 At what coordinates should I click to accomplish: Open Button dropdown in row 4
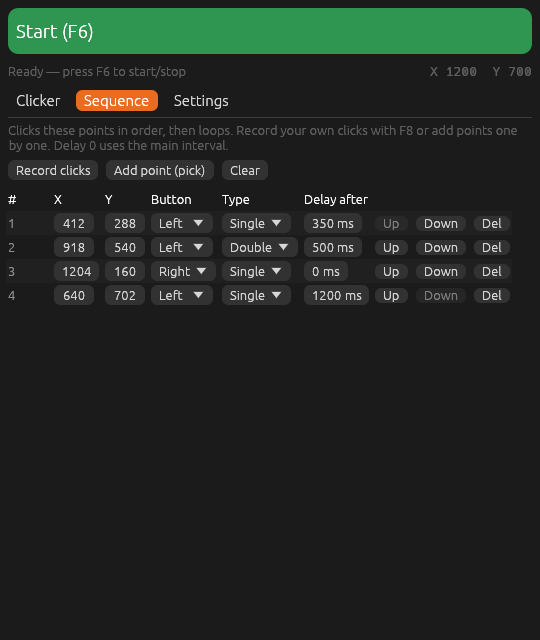pos(182,296)
